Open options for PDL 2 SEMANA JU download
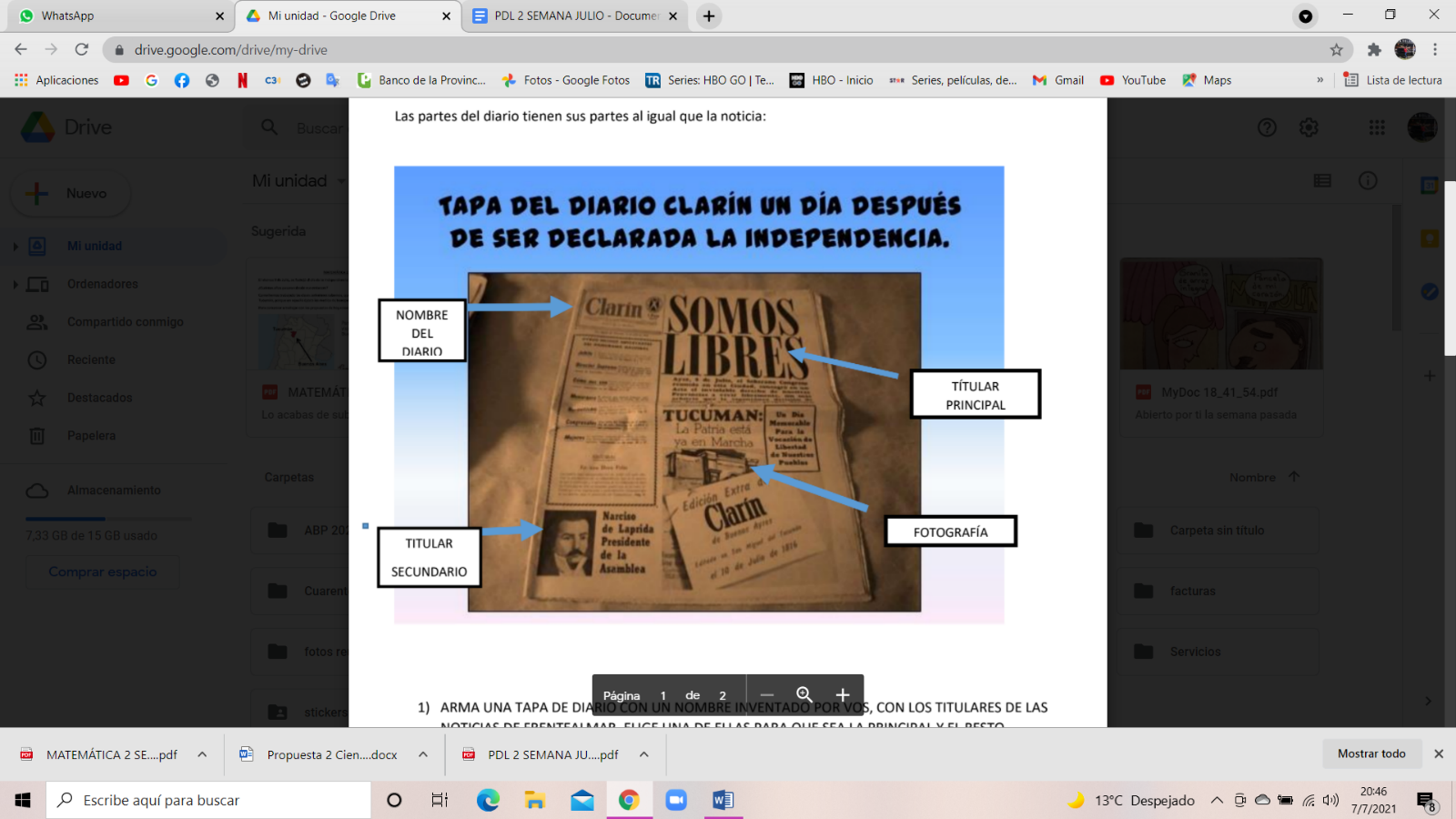Viewport: 1456px width, 819px height. coord(644,754)
